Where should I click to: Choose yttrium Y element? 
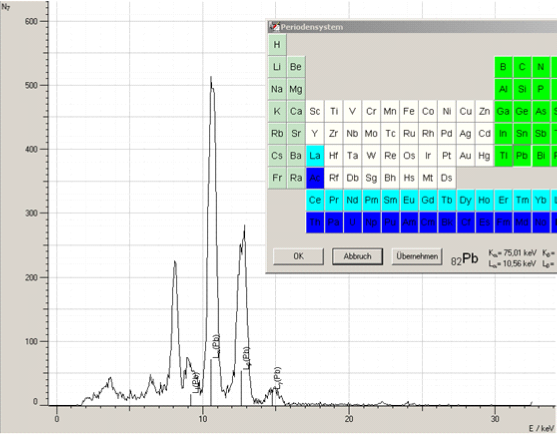pos(315,134)
